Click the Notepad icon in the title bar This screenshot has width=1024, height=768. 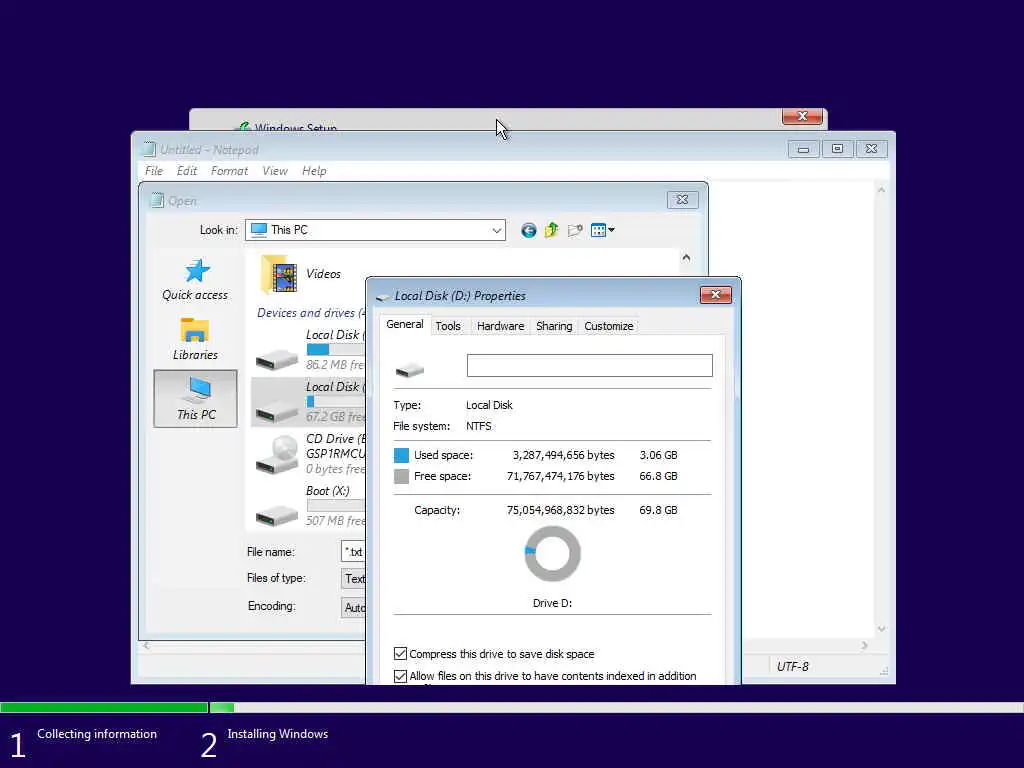coord(150,150)
